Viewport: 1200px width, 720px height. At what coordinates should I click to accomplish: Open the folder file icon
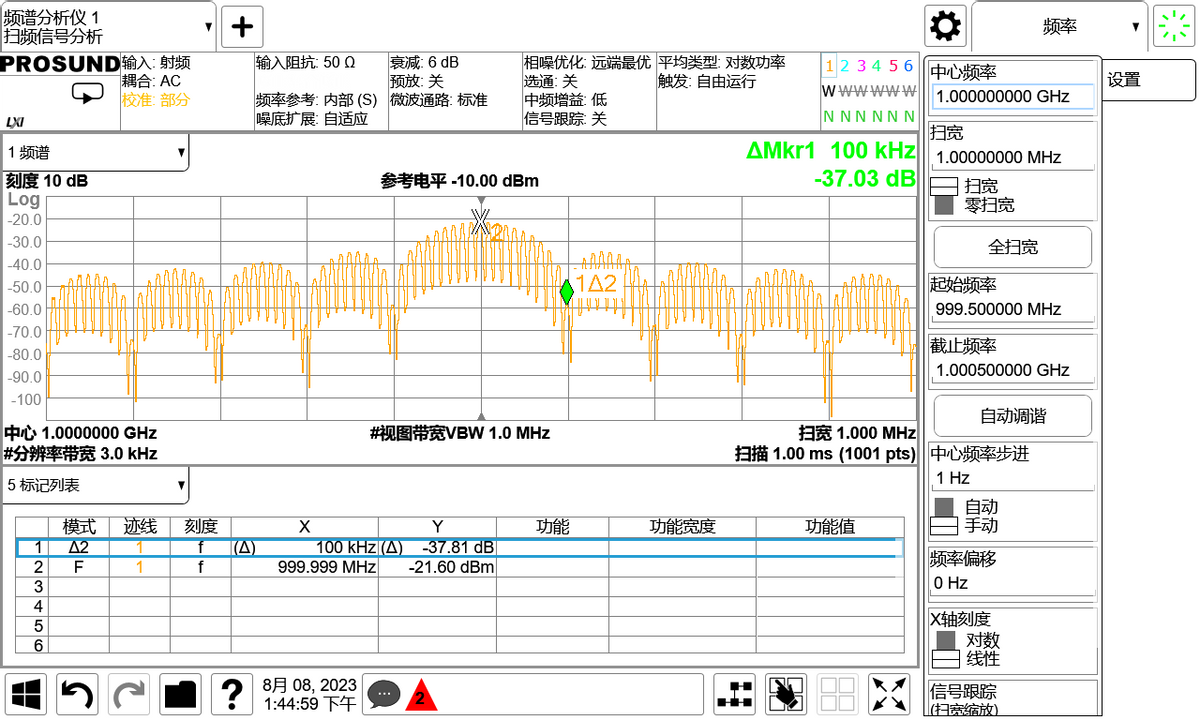[181, 692]
